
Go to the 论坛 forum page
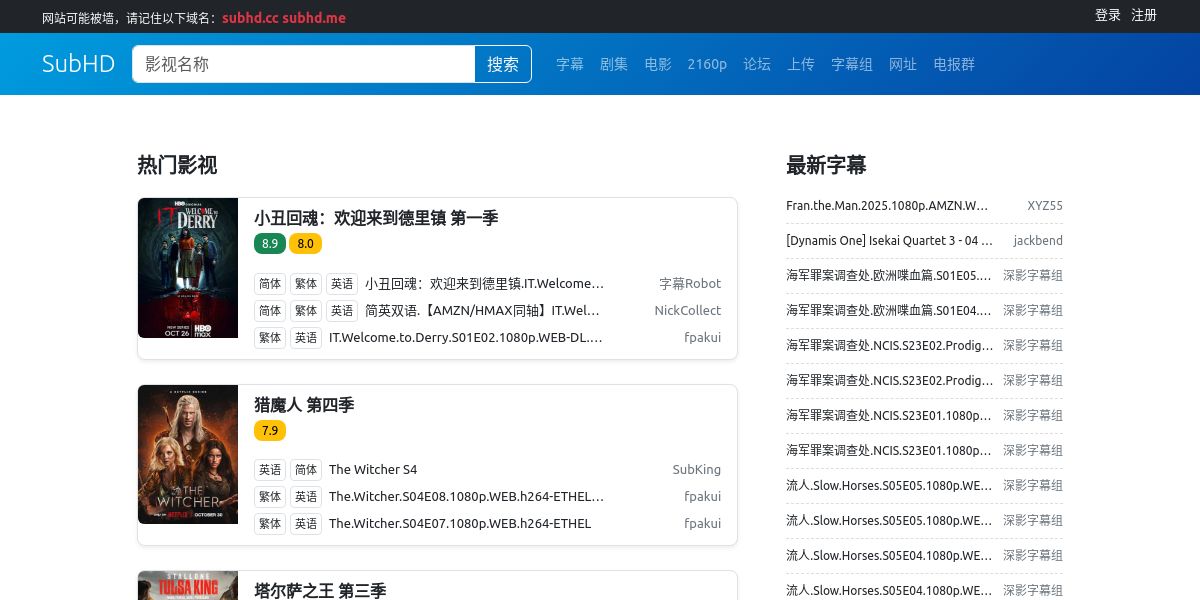pyautogui.click(x=757, y=64)
